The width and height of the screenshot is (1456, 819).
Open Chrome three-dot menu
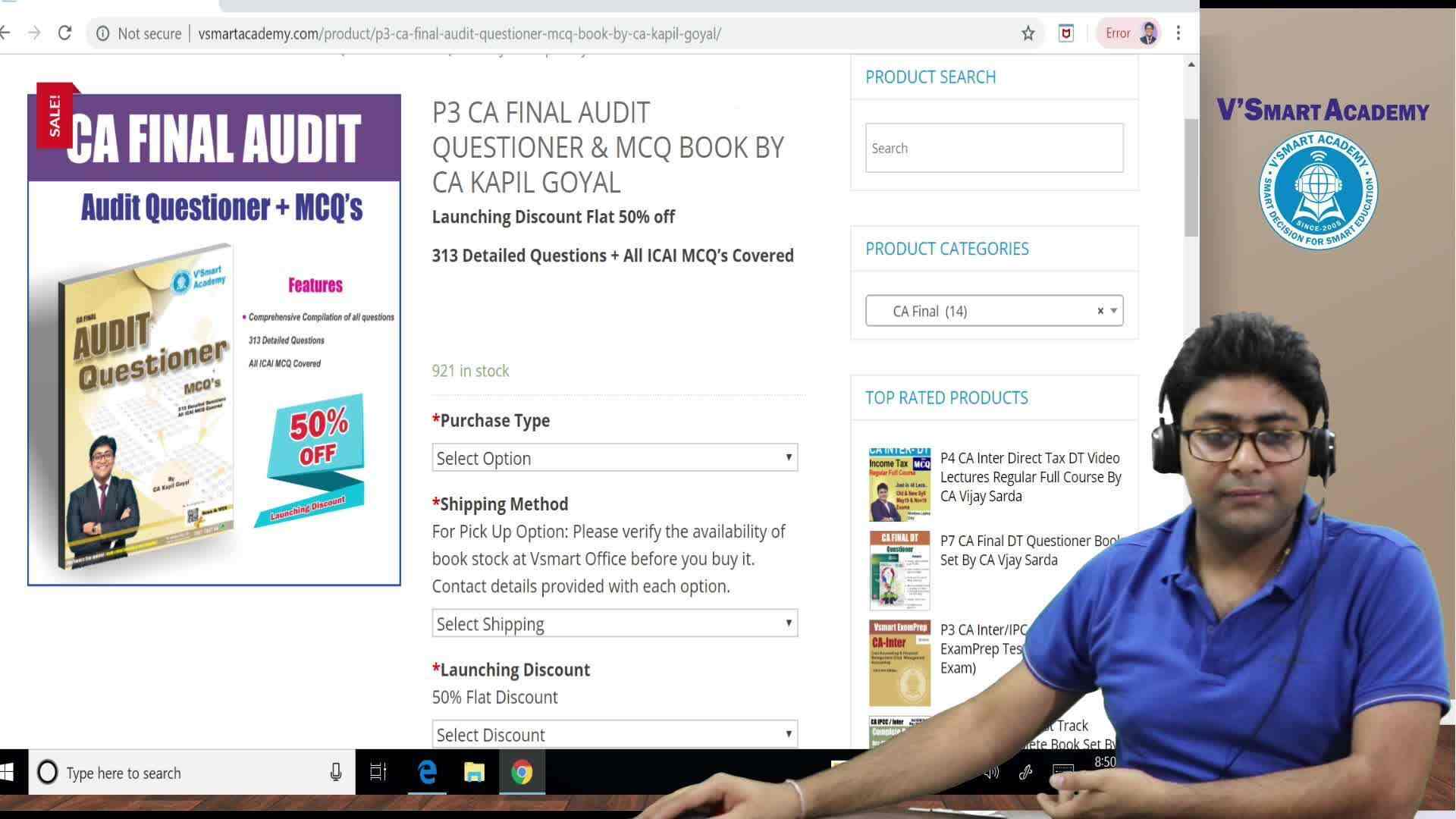1178,33
